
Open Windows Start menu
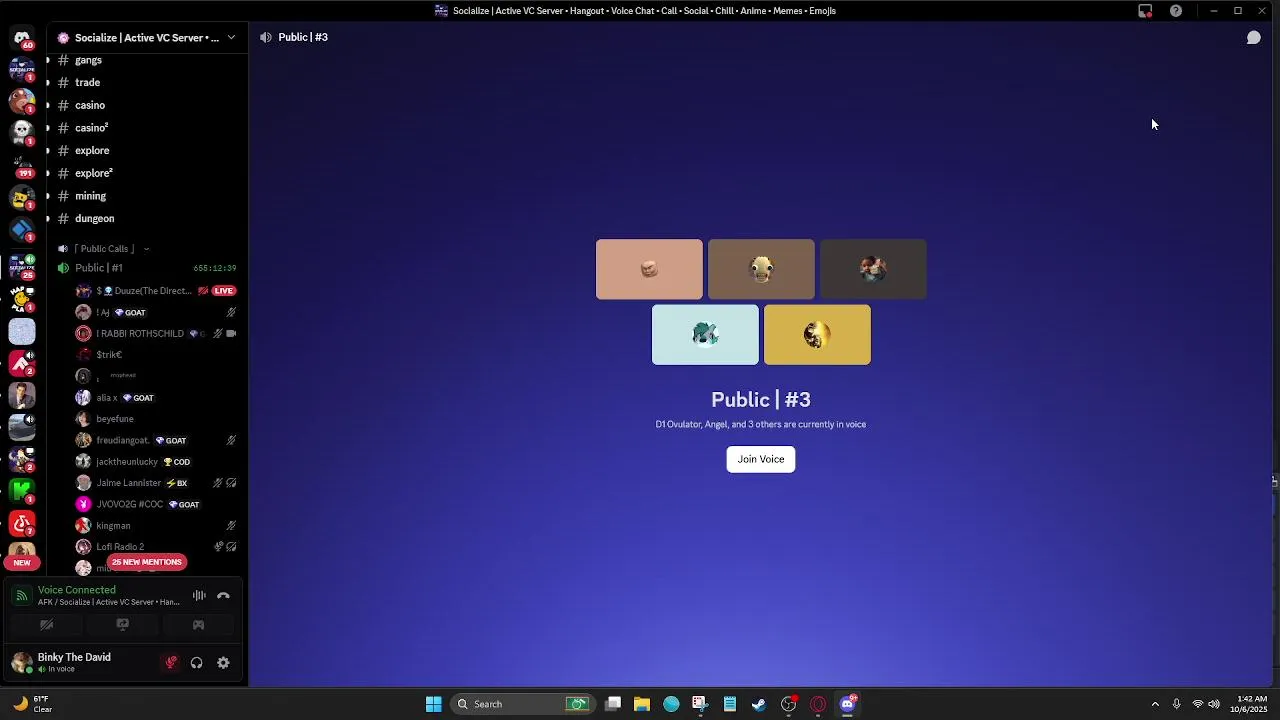[x=433, y=704]
